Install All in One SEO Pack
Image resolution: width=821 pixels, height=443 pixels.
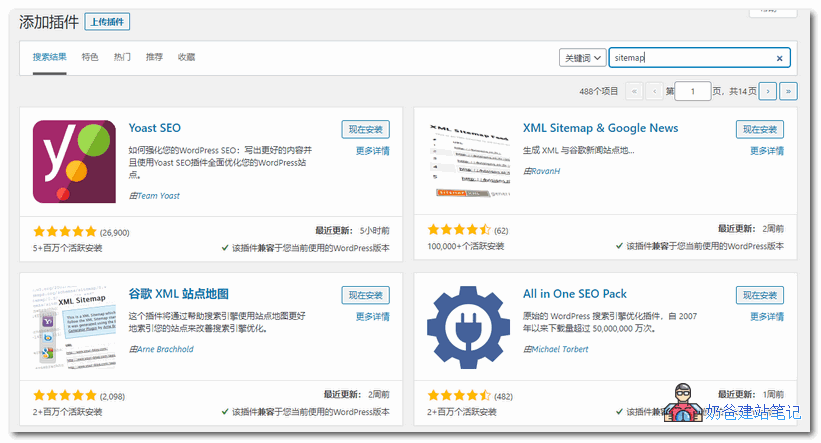760,295
